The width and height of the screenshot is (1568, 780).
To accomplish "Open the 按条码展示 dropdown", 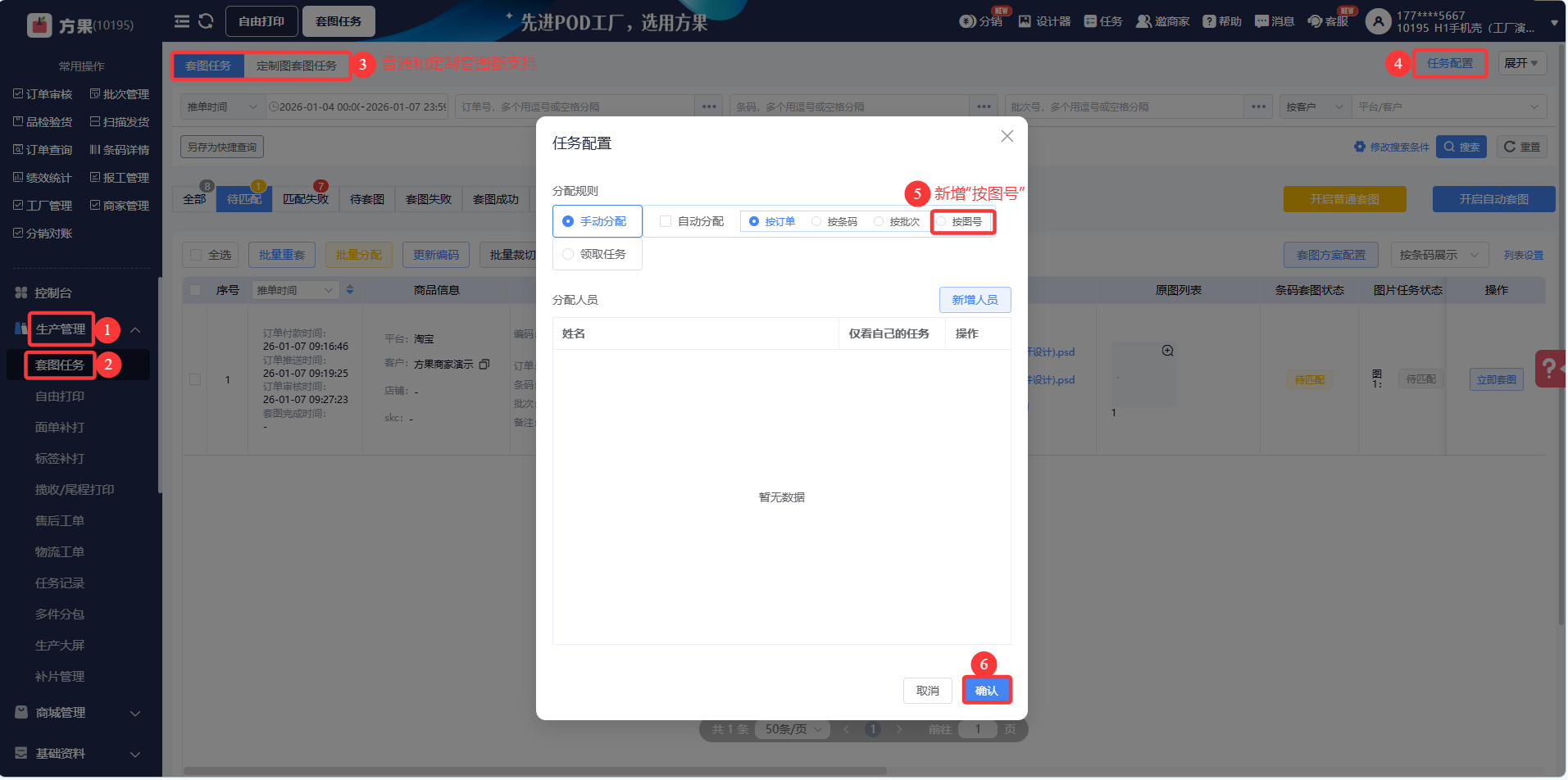I will 1439,255.
